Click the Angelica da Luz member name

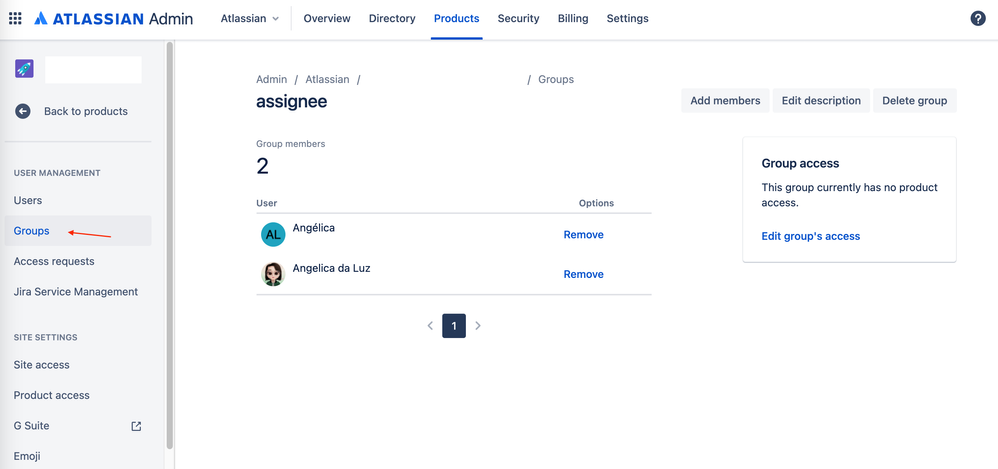coord(332,268)
